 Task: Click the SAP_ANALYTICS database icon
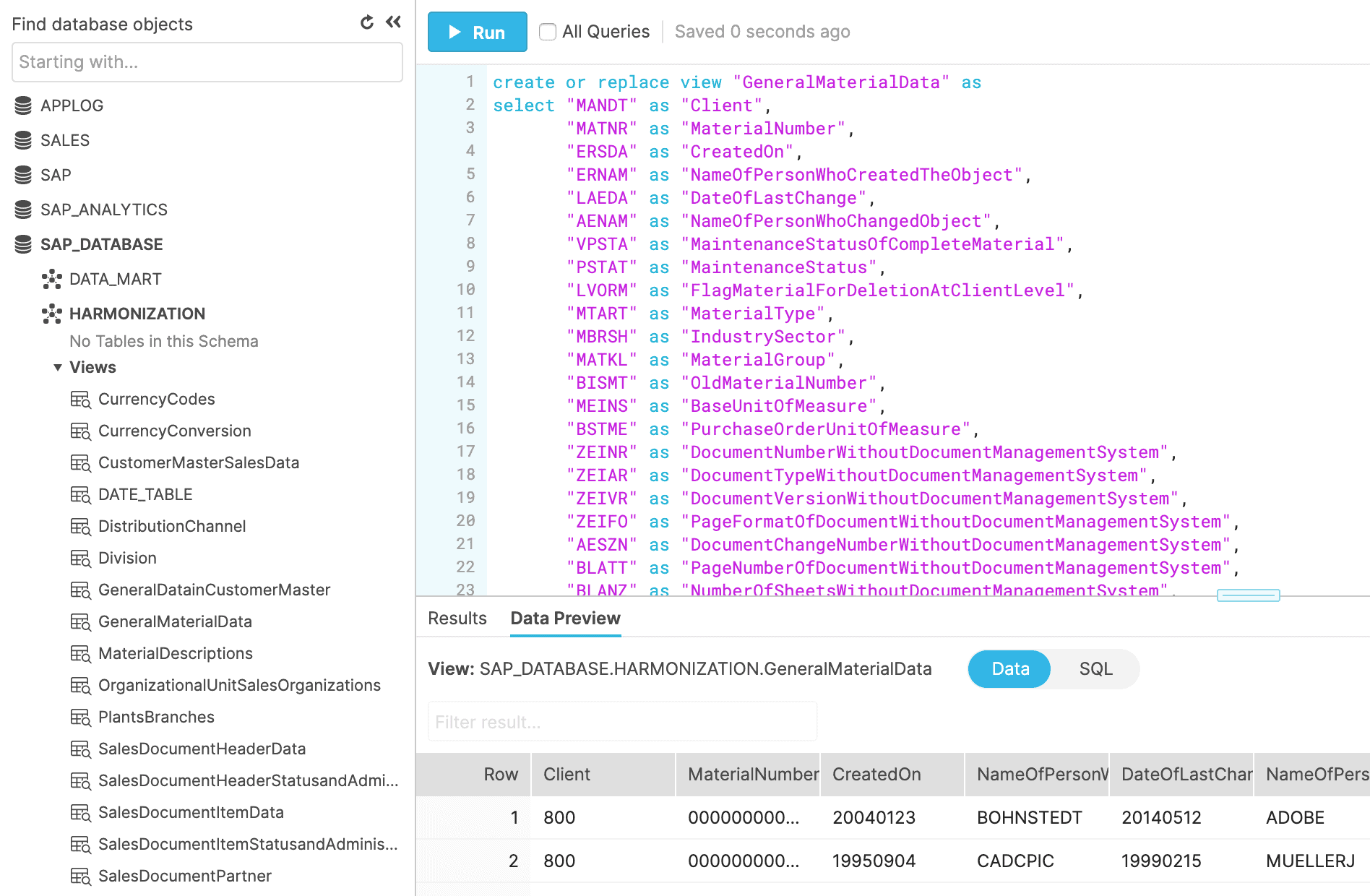pyautogui.click(x=23, y=210)
